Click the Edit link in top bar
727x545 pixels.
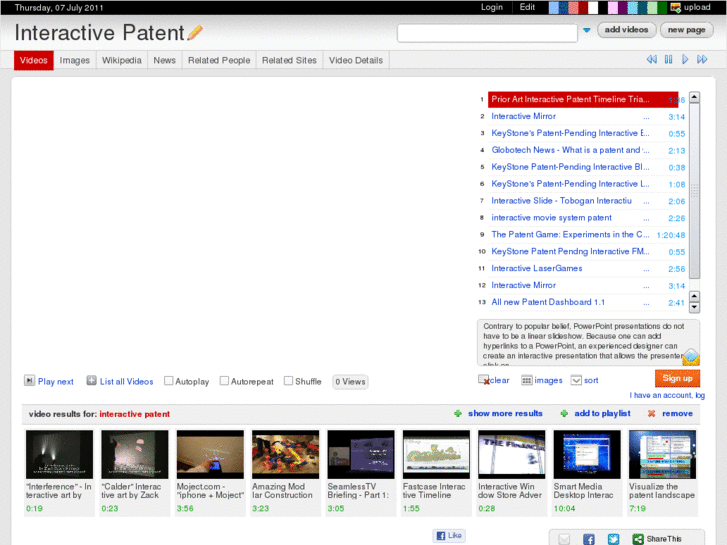point(527,7)
